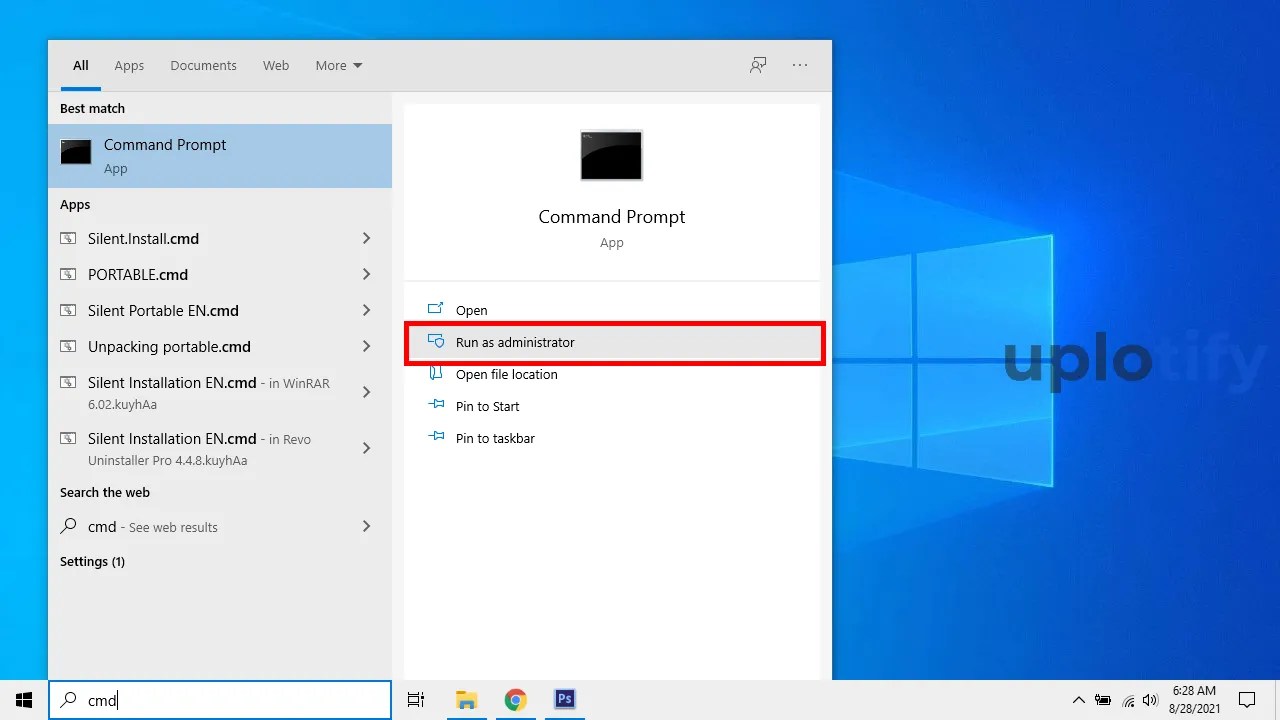Open Task View from the taskbar
The height and width of the screenshot is (720, 1280).
(x=416, y=699)
